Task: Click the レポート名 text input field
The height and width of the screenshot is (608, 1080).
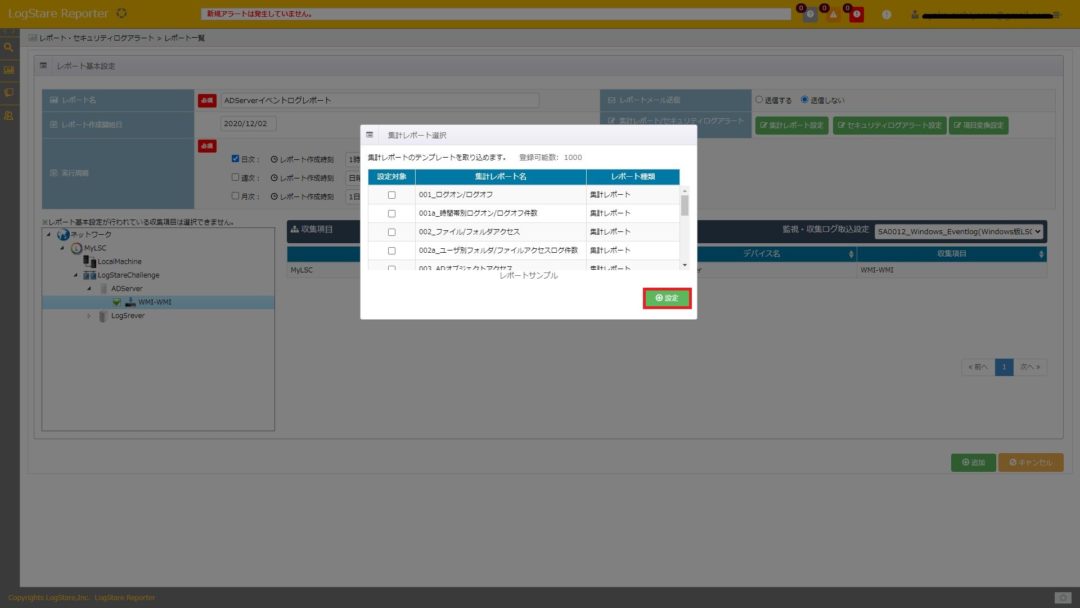Action: [x=380, y=100]
